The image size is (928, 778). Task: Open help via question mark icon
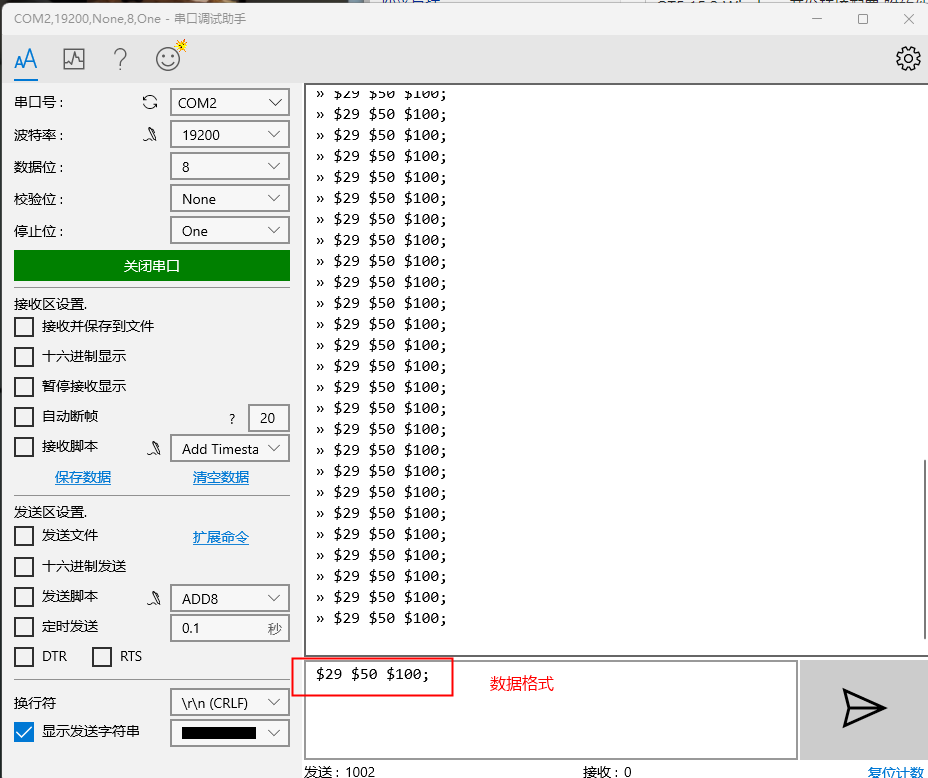(x=120, y=59)
